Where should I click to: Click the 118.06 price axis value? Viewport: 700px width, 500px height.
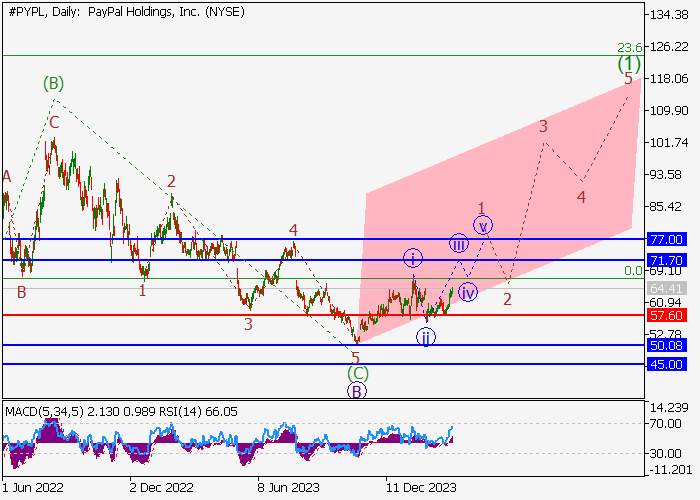pos(669,79)
